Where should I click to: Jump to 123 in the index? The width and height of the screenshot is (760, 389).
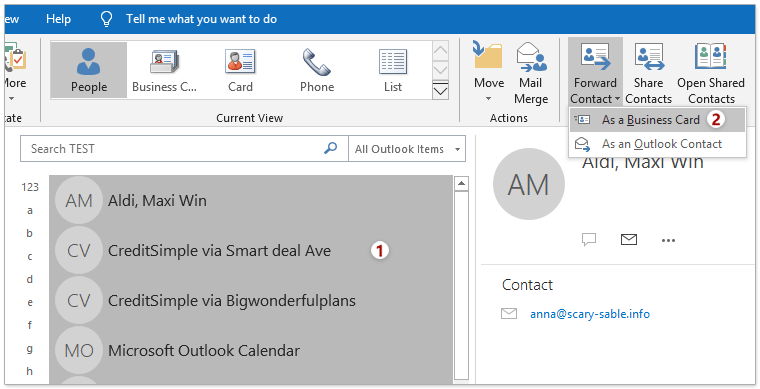tap(30, 187)
